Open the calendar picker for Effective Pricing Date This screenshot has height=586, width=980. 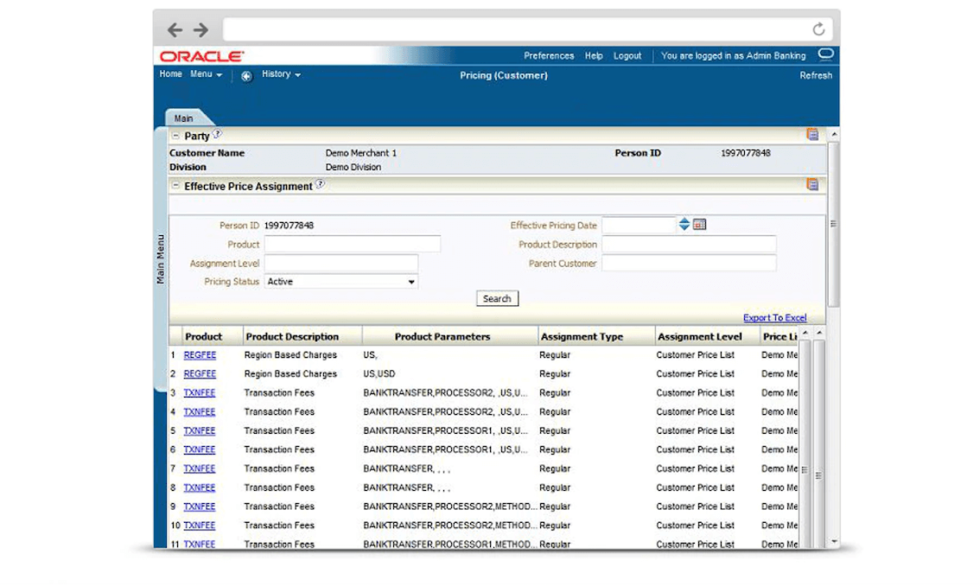(700, 223)
